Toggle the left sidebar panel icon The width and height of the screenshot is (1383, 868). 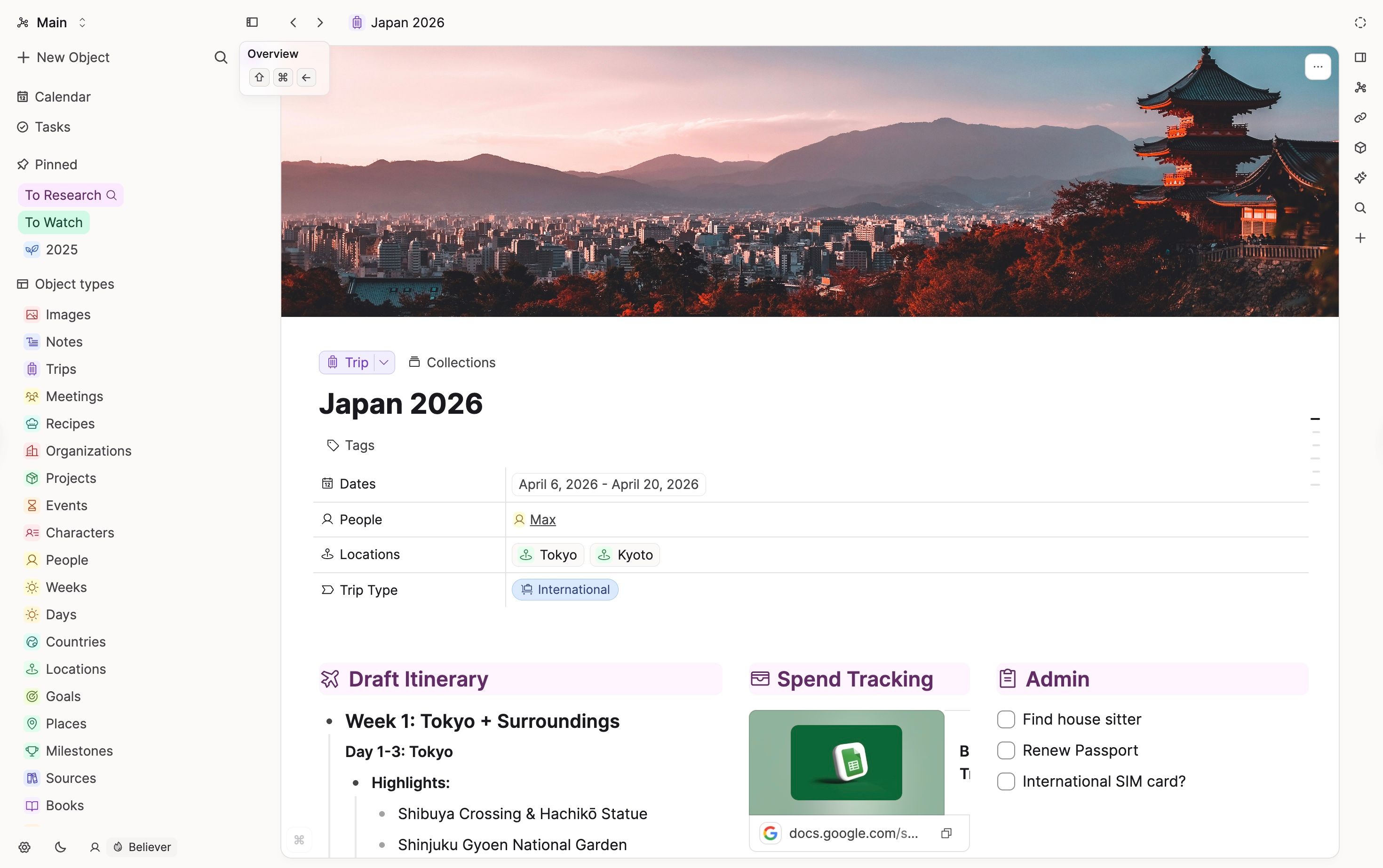tap(252, 23)
